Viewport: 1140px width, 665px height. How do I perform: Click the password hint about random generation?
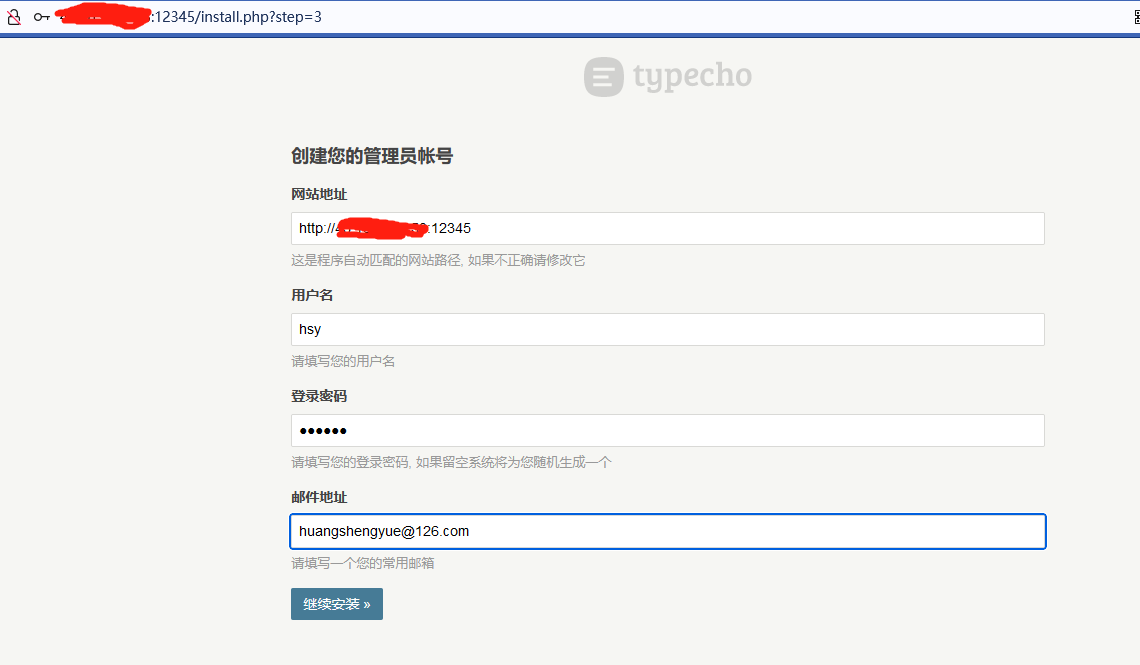tap(451, 462)
